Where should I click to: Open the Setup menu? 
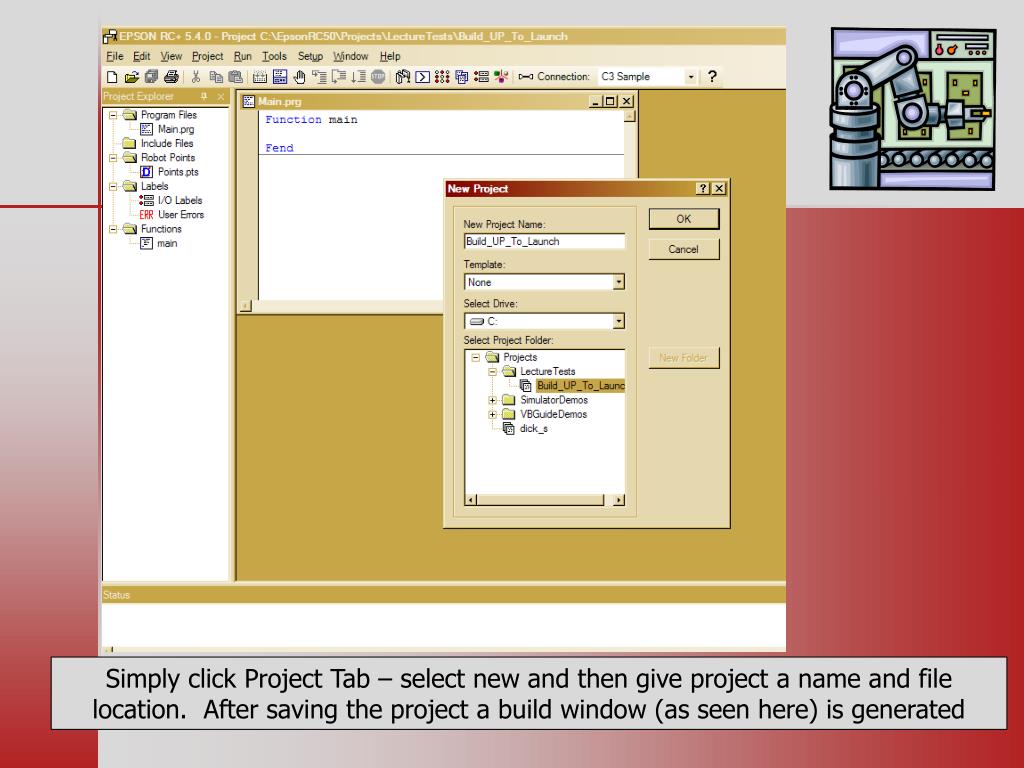click(x=310, y=57)
